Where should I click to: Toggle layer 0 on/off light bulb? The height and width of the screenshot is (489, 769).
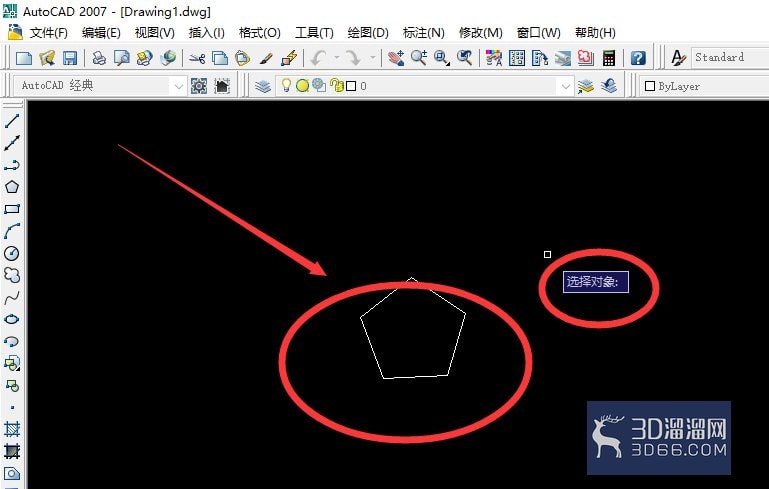[x=286, y=86]
